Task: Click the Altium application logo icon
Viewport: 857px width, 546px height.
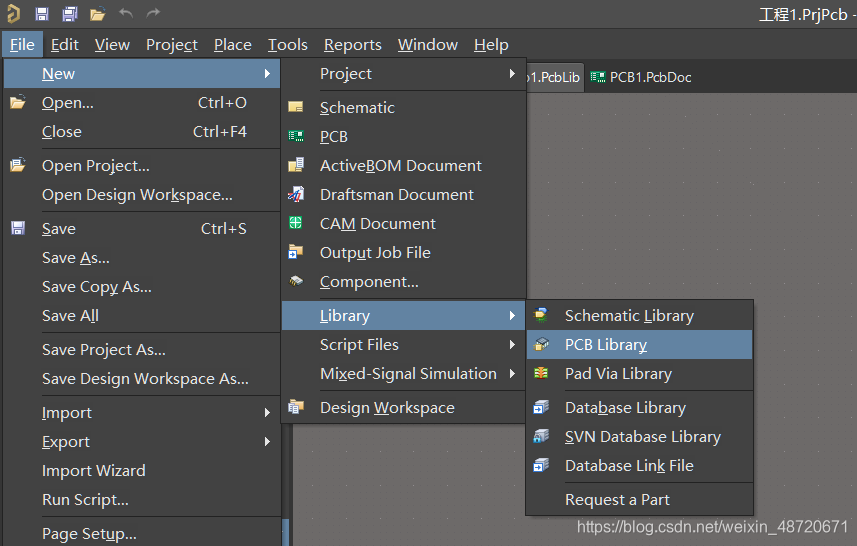Action: pyautogui.click(x=13, y=14)
